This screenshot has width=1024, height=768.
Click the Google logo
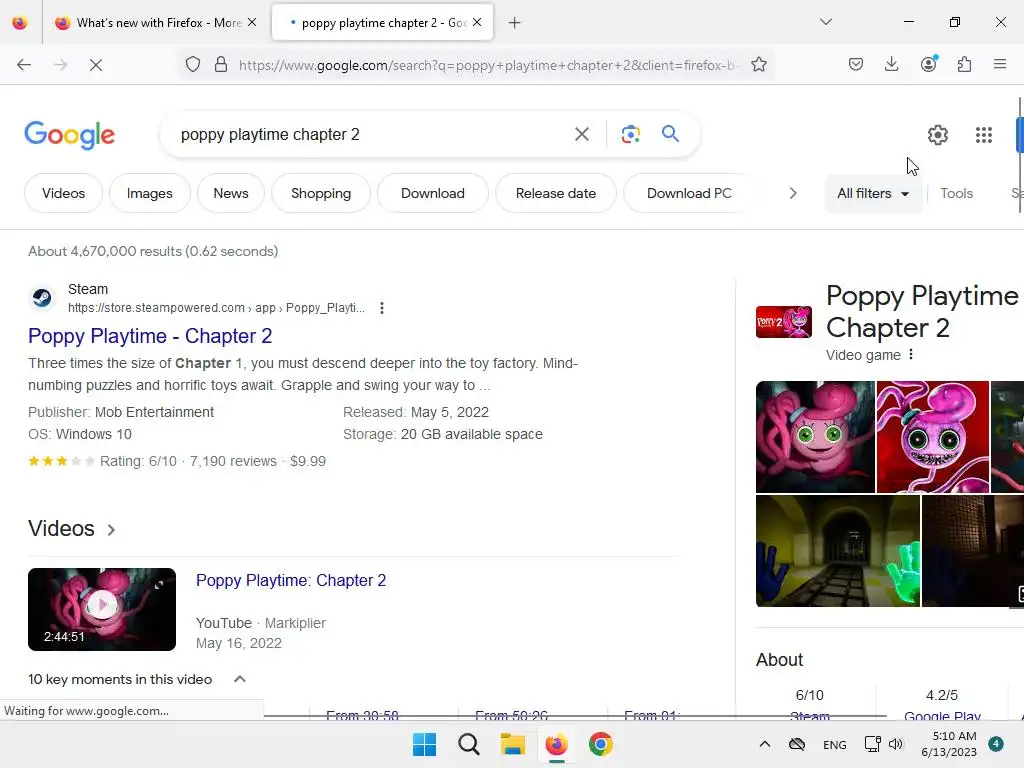pos(69,135)
